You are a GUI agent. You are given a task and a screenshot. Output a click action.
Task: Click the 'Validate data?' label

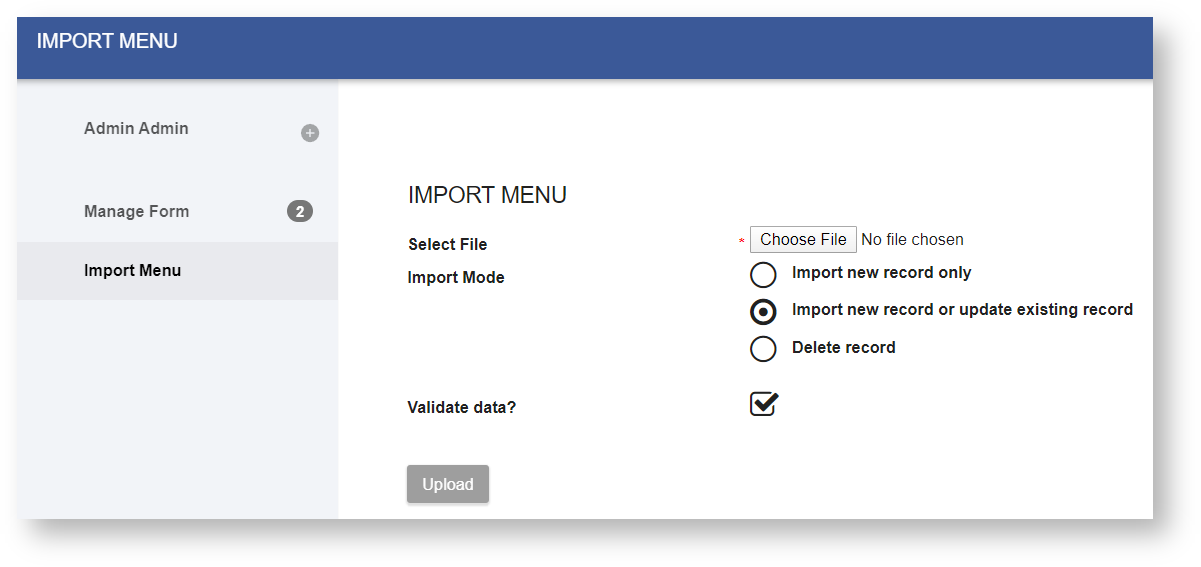(461, 408)
